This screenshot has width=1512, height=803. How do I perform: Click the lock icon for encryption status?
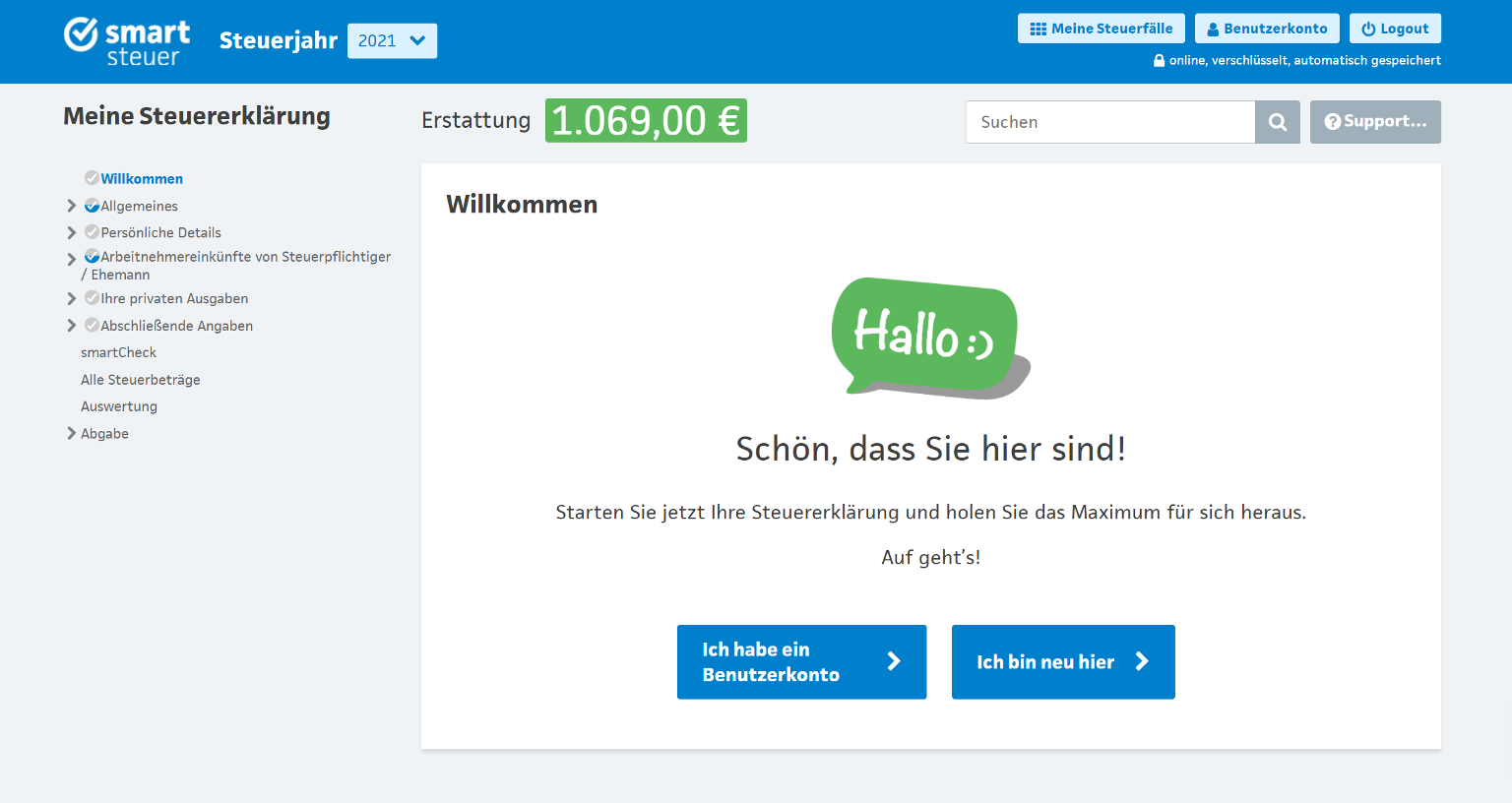(1158, 60)
